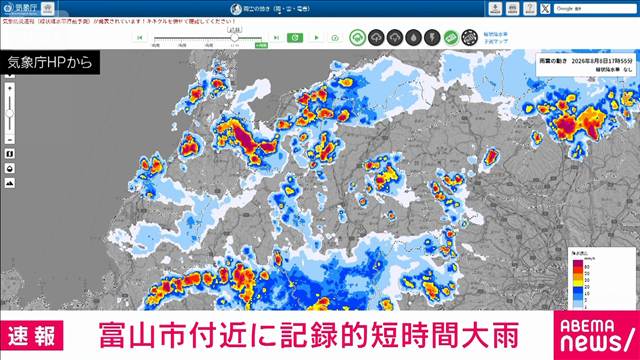Open the 雨雲の動き title dropdown
The height and width of the screenshot is (360, 640).
click(x=270, y=9)
